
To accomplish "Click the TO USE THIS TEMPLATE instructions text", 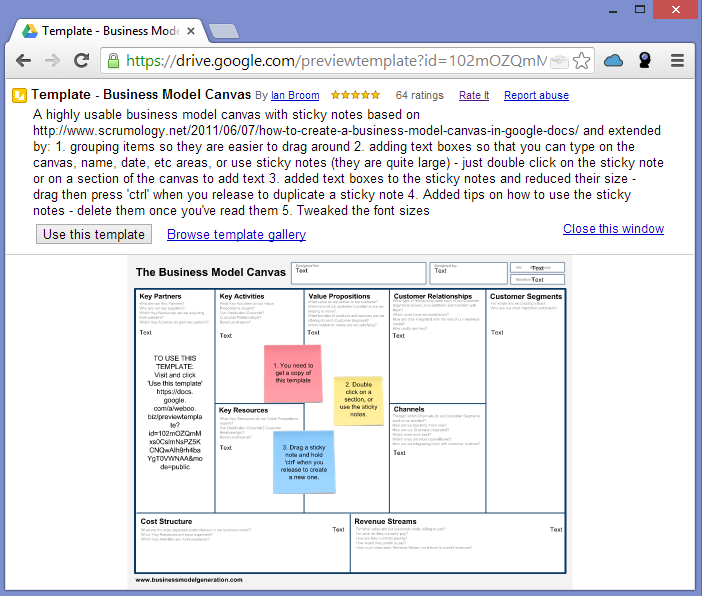I will click(x=175, y=412).
